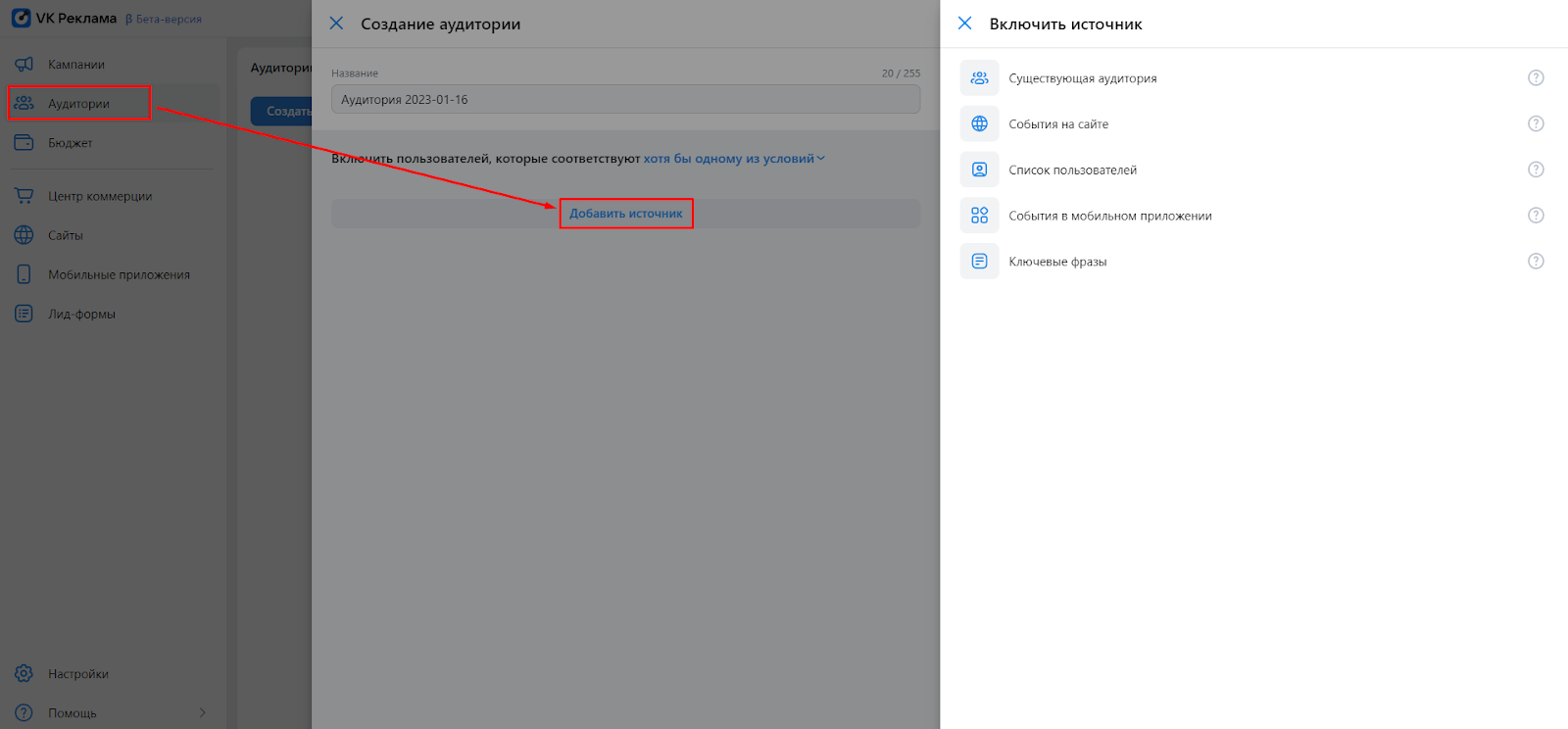1568x729 pixels.
Task: Click the Существующая аудитория people icon
Action: coord(979,77)
